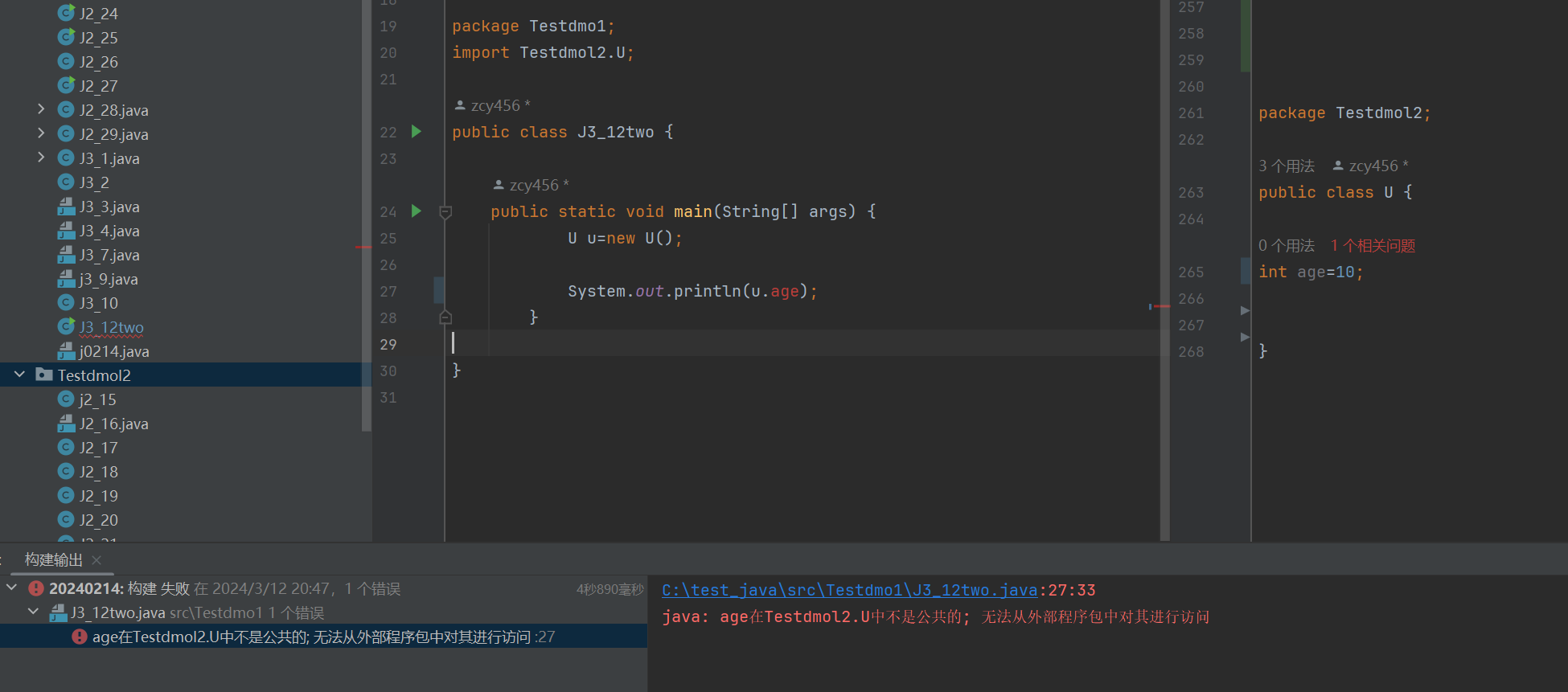This screenshot has height=692, width=1568.
Task: Select the age access error message row
Action: [x=323, y=637]
